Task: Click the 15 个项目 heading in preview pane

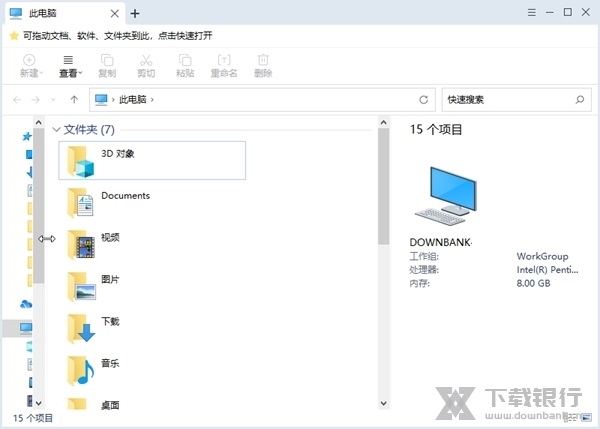Action: coord(436,130)
